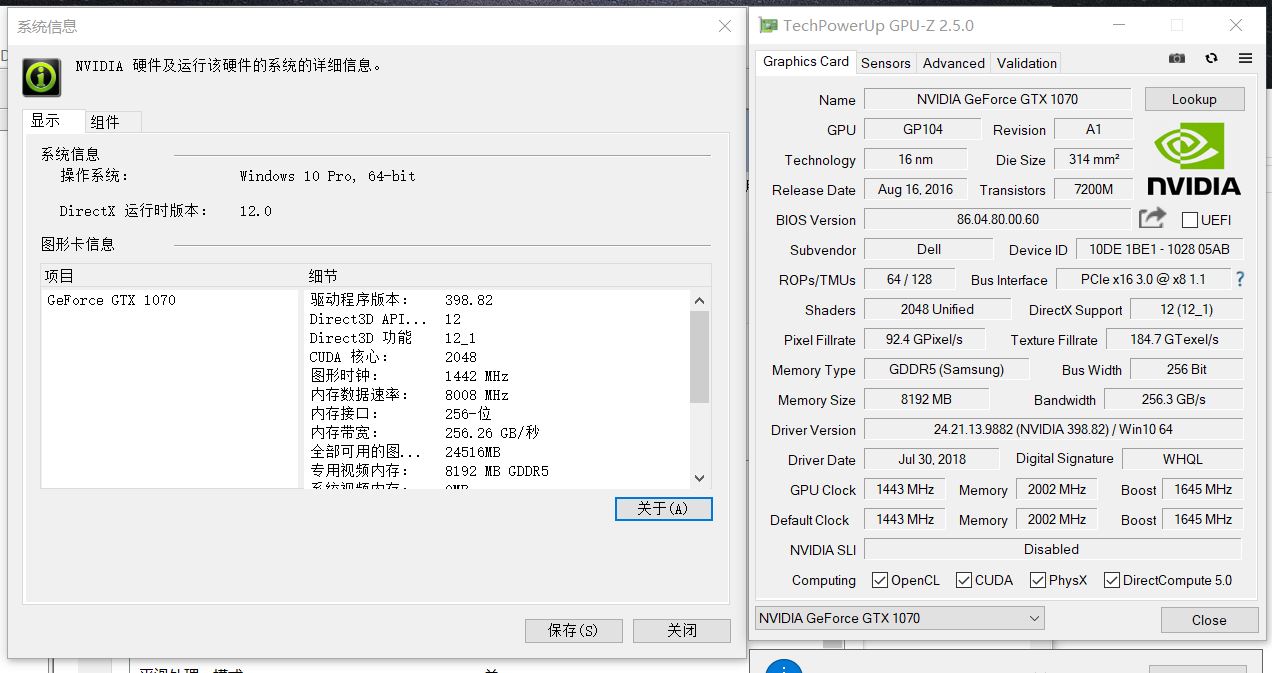Click the GPU-Z title bar app icon
Screen dimensions: 1272x673
coord(767,25)
